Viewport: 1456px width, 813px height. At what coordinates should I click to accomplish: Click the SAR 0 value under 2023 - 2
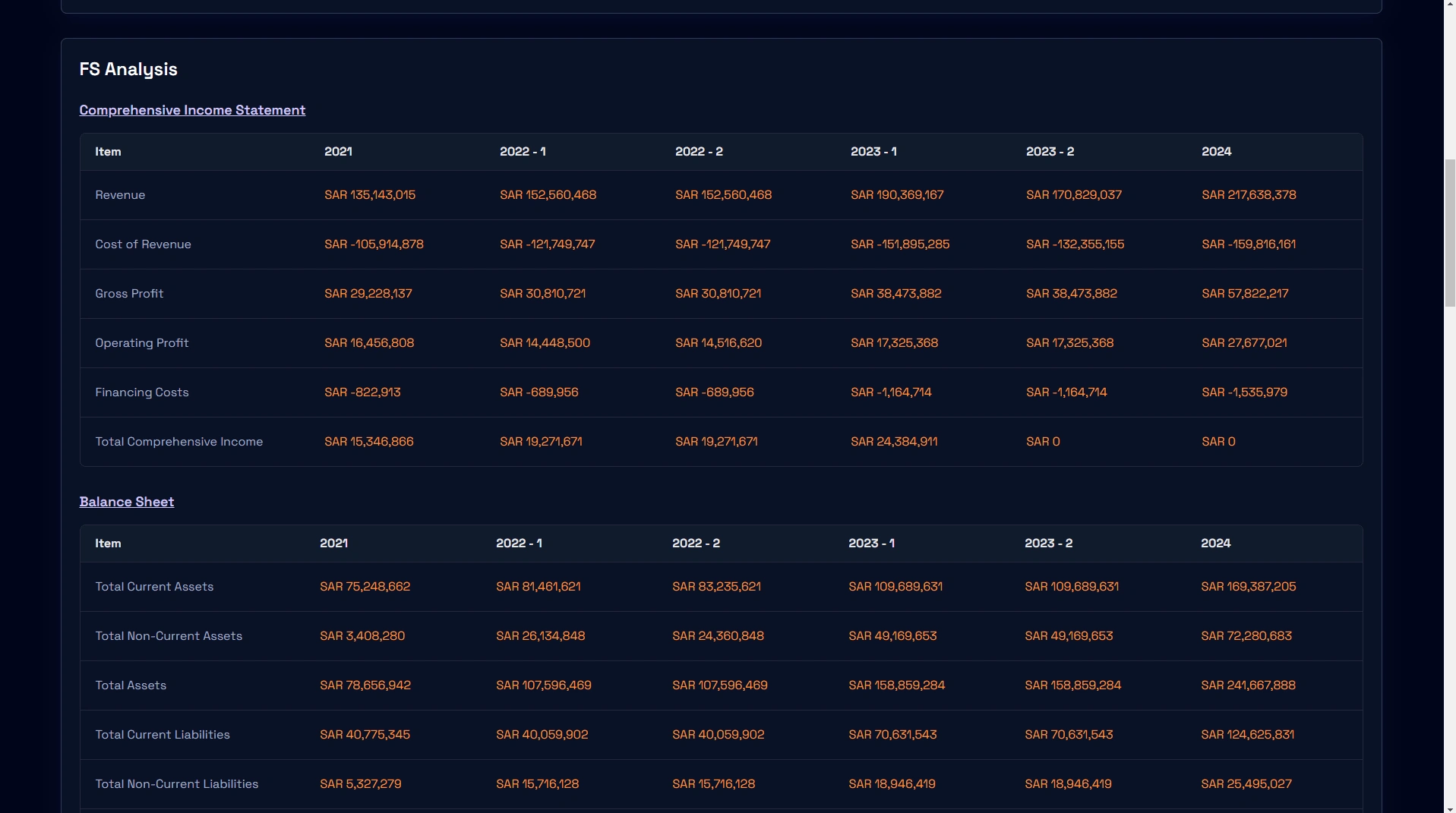point(1043,442)
